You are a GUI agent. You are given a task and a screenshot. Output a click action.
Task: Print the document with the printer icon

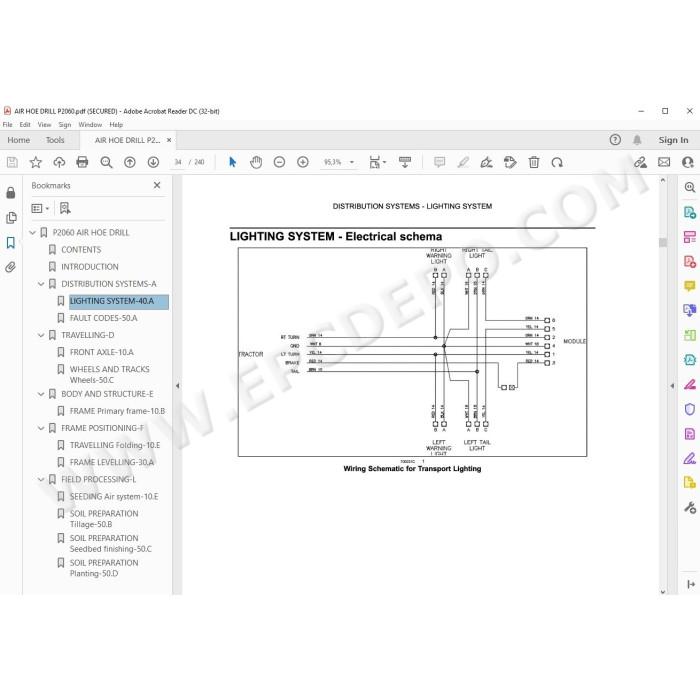(x=82, y=162)
